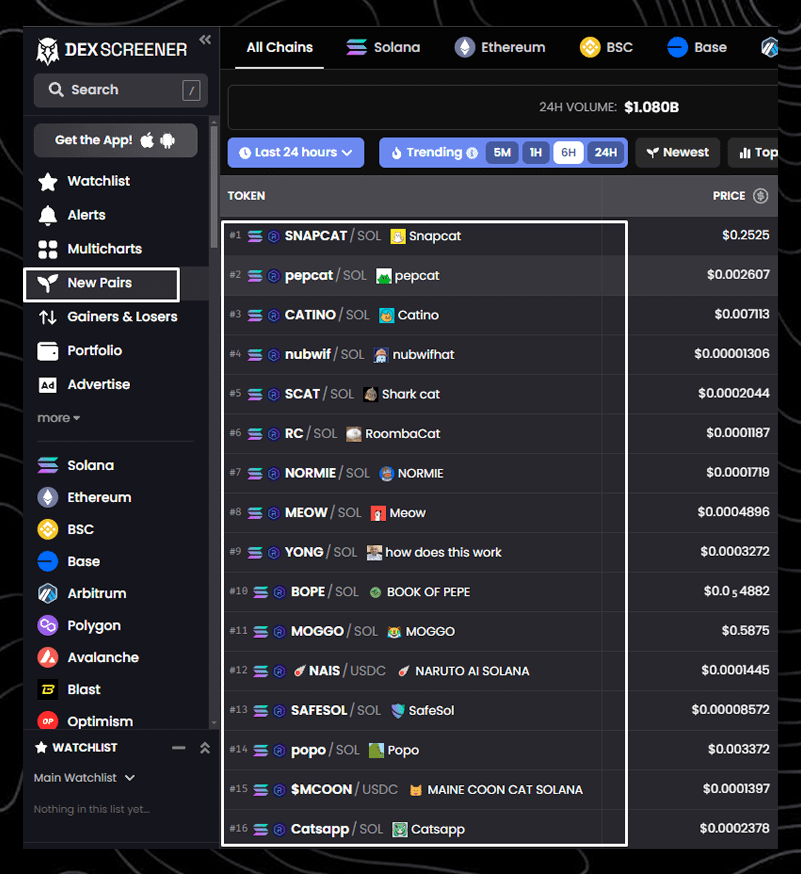Click the Newest button

pos(678,153)
